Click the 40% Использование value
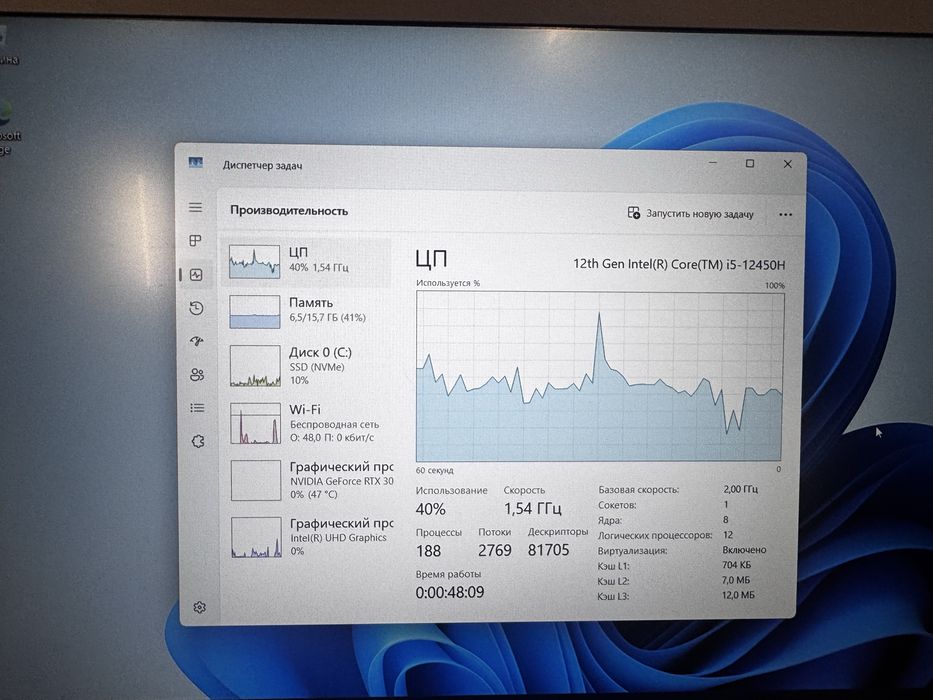The height and width of the screenshot is (700, 933). point(430,510)
